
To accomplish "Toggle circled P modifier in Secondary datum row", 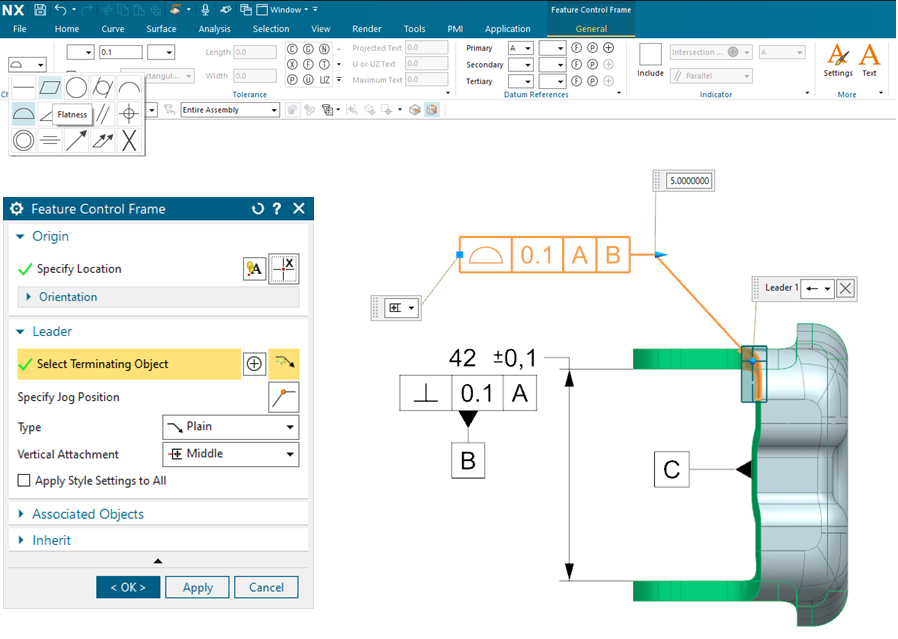I will pyautogui.click(x=593, y=64).
